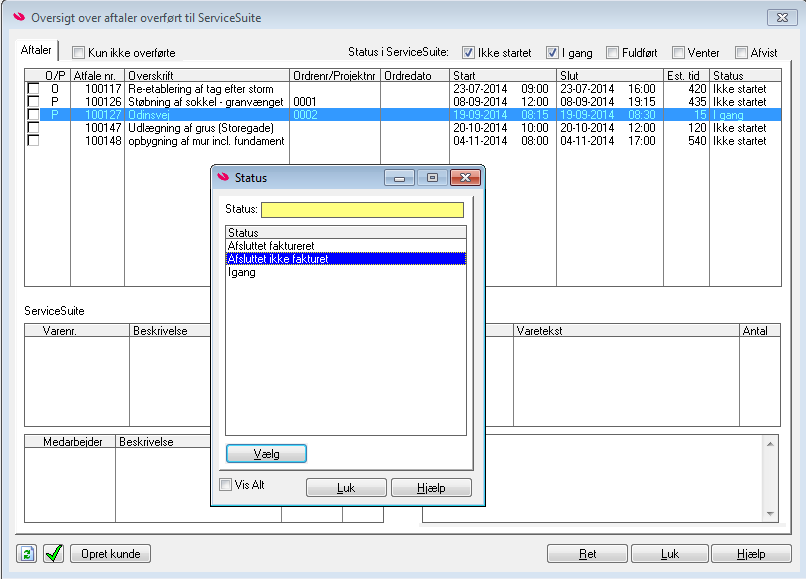Sort by Overskrift column header
The image size is (806, 579).
point(207,76)
